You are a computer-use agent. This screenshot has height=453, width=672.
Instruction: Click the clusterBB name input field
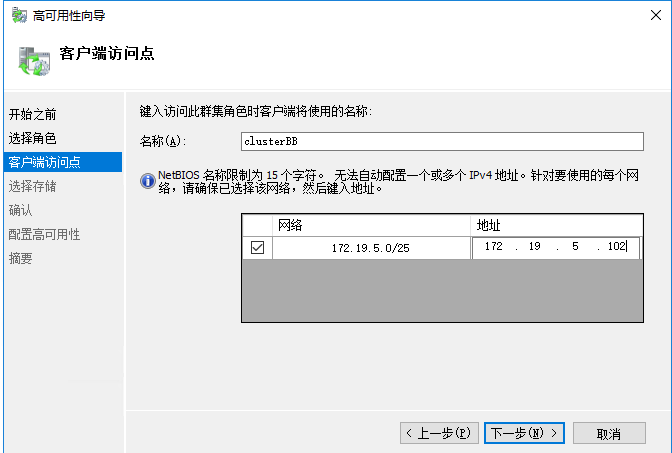click(x=442, y=141)
